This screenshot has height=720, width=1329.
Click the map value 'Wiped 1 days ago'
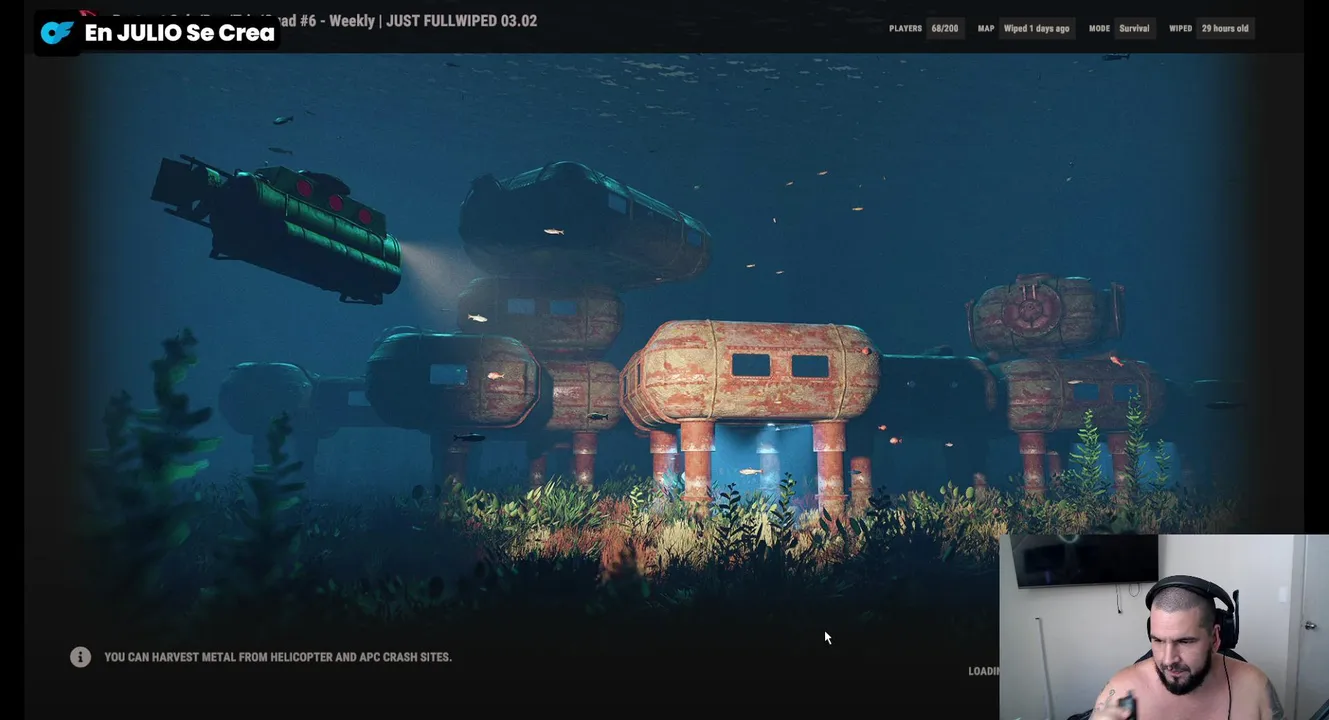1036,28
